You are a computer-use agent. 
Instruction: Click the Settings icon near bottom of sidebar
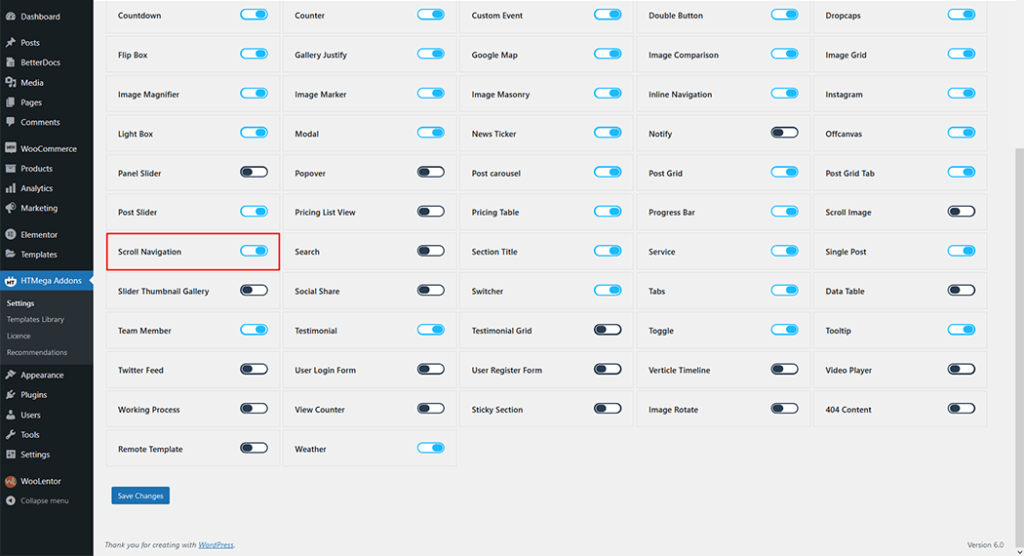pyautogui.click(x=10, y=454)
